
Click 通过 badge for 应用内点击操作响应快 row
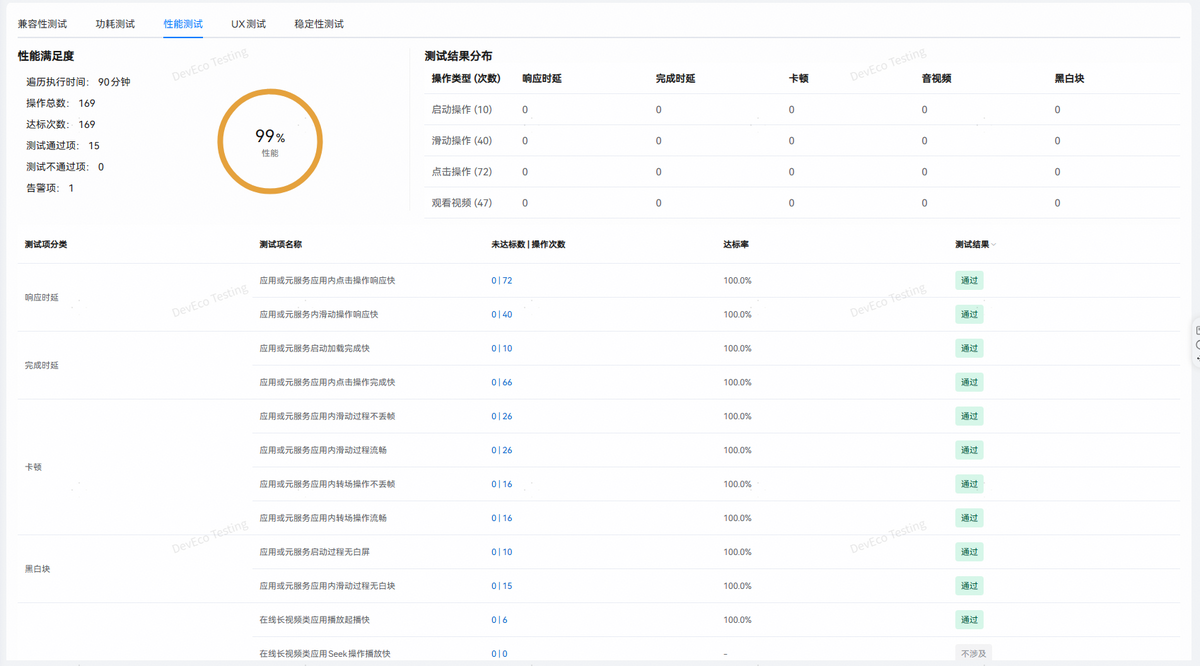coord(969,281)
